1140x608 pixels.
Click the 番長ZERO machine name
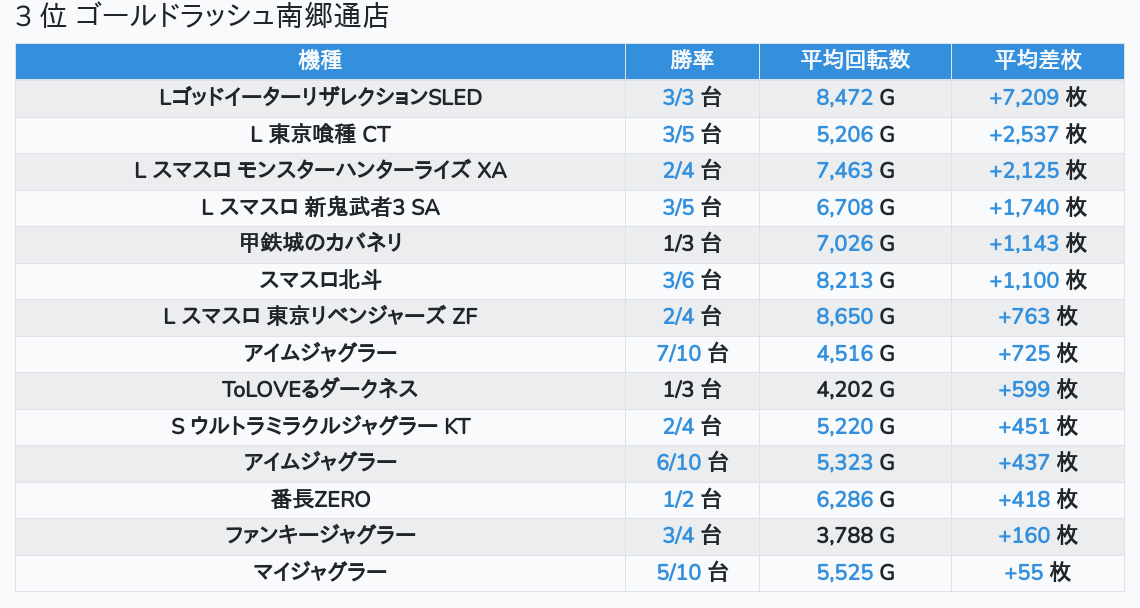tap(320, 500)
